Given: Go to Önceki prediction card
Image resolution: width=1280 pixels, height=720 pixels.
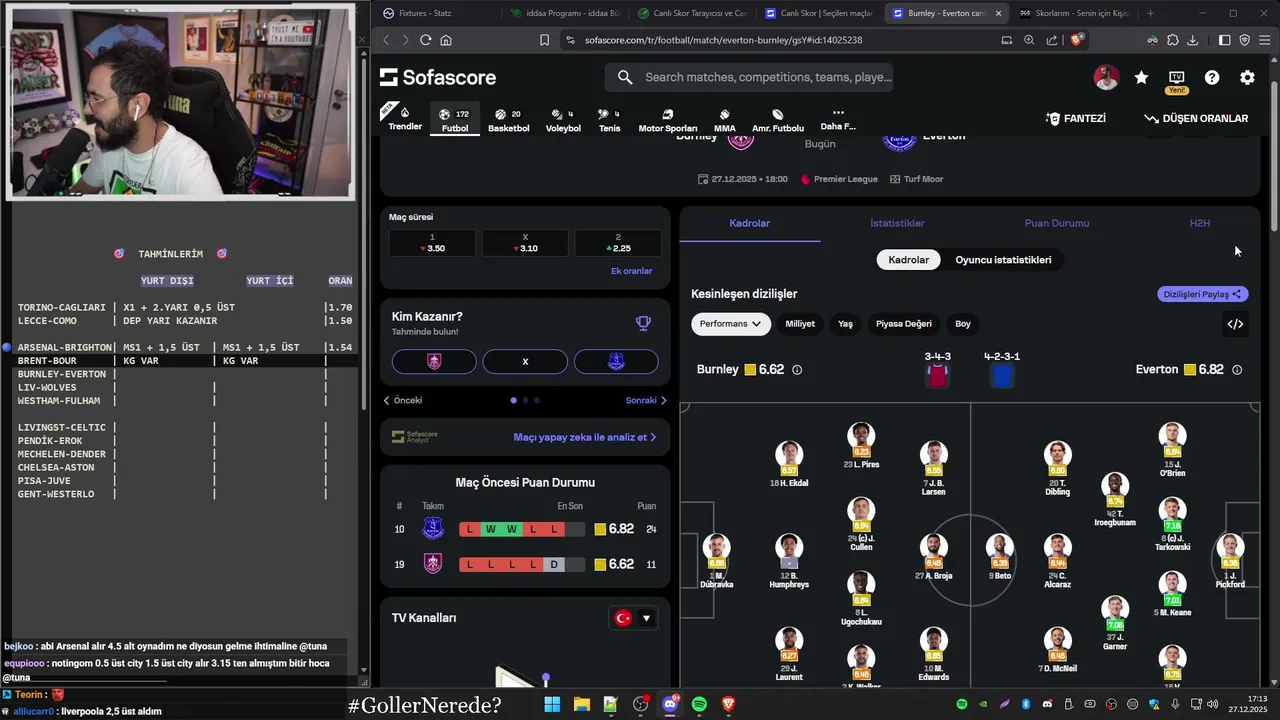Looking at the screenshot, I should [x=403, y=400].
